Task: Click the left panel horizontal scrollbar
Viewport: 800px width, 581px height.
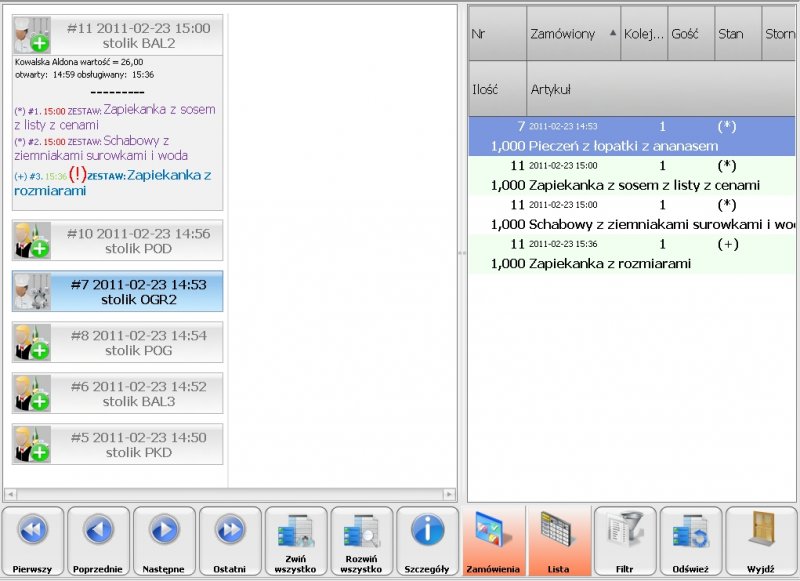Action: coord(230,494)
